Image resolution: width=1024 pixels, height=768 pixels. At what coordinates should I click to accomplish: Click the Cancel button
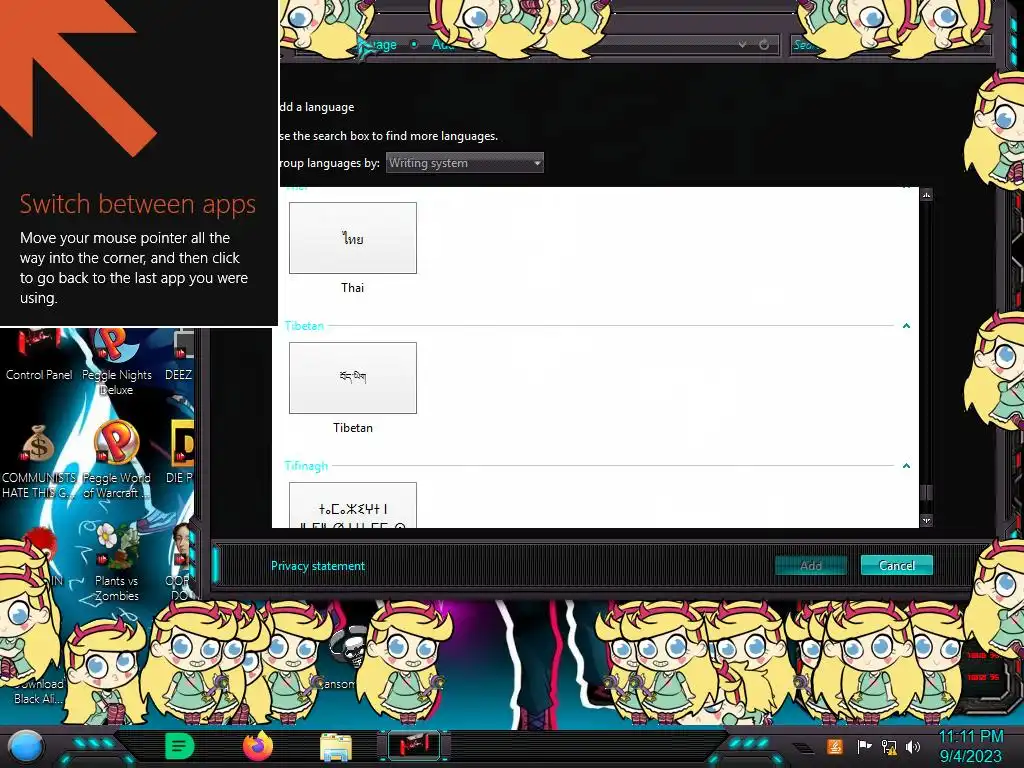[x=897, y=566]
